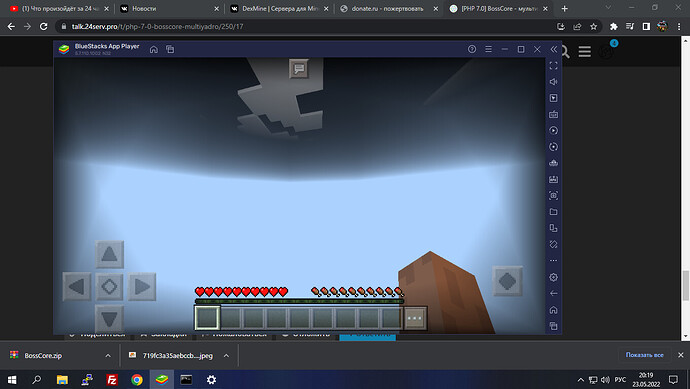This screenshot has height=389, width=690.
Task: Switch to donate.ru browser tab
Action: coord(389,8)
